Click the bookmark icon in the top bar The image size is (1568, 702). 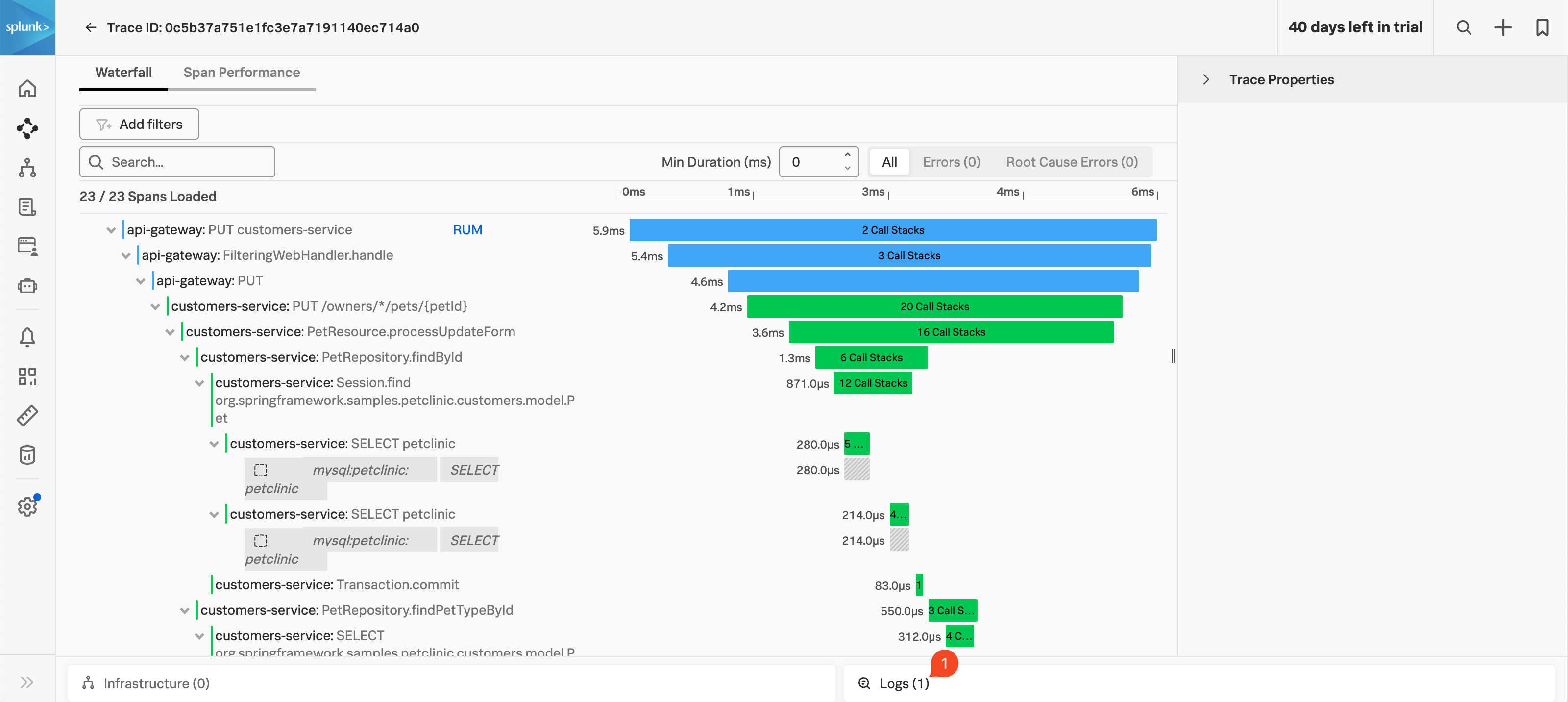(1542, 27)
